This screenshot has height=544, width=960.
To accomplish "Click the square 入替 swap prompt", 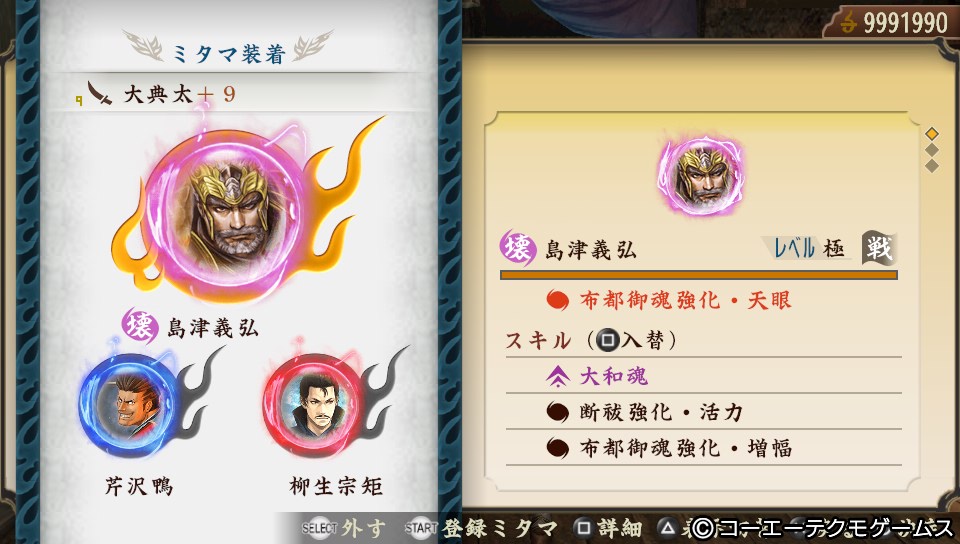I will [x=631, y=340].
